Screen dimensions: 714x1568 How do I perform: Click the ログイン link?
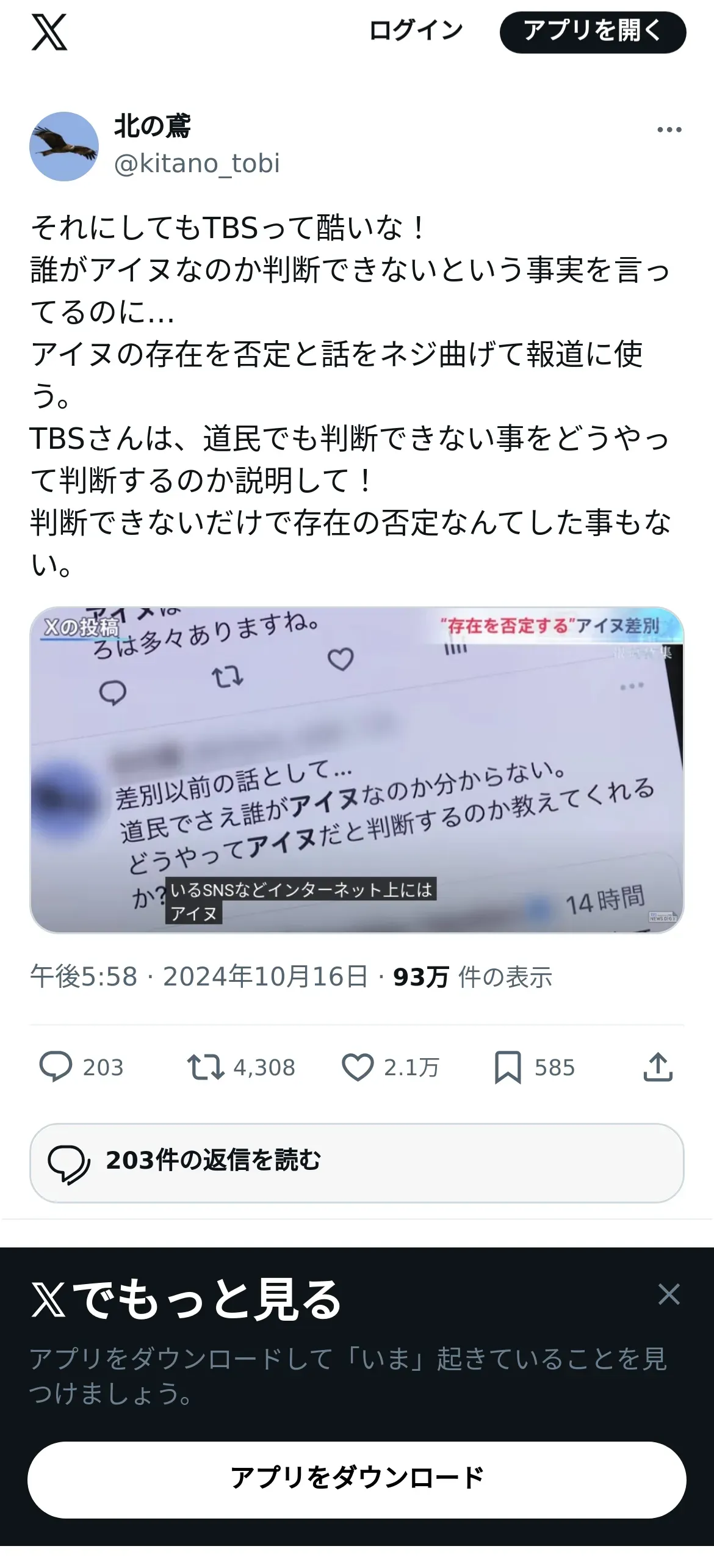(416, 31)
